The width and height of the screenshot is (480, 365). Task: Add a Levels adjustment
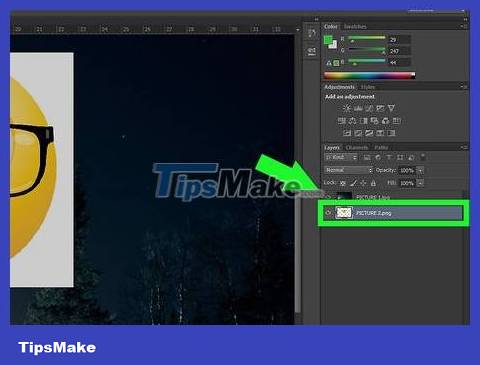pos(358,108)
